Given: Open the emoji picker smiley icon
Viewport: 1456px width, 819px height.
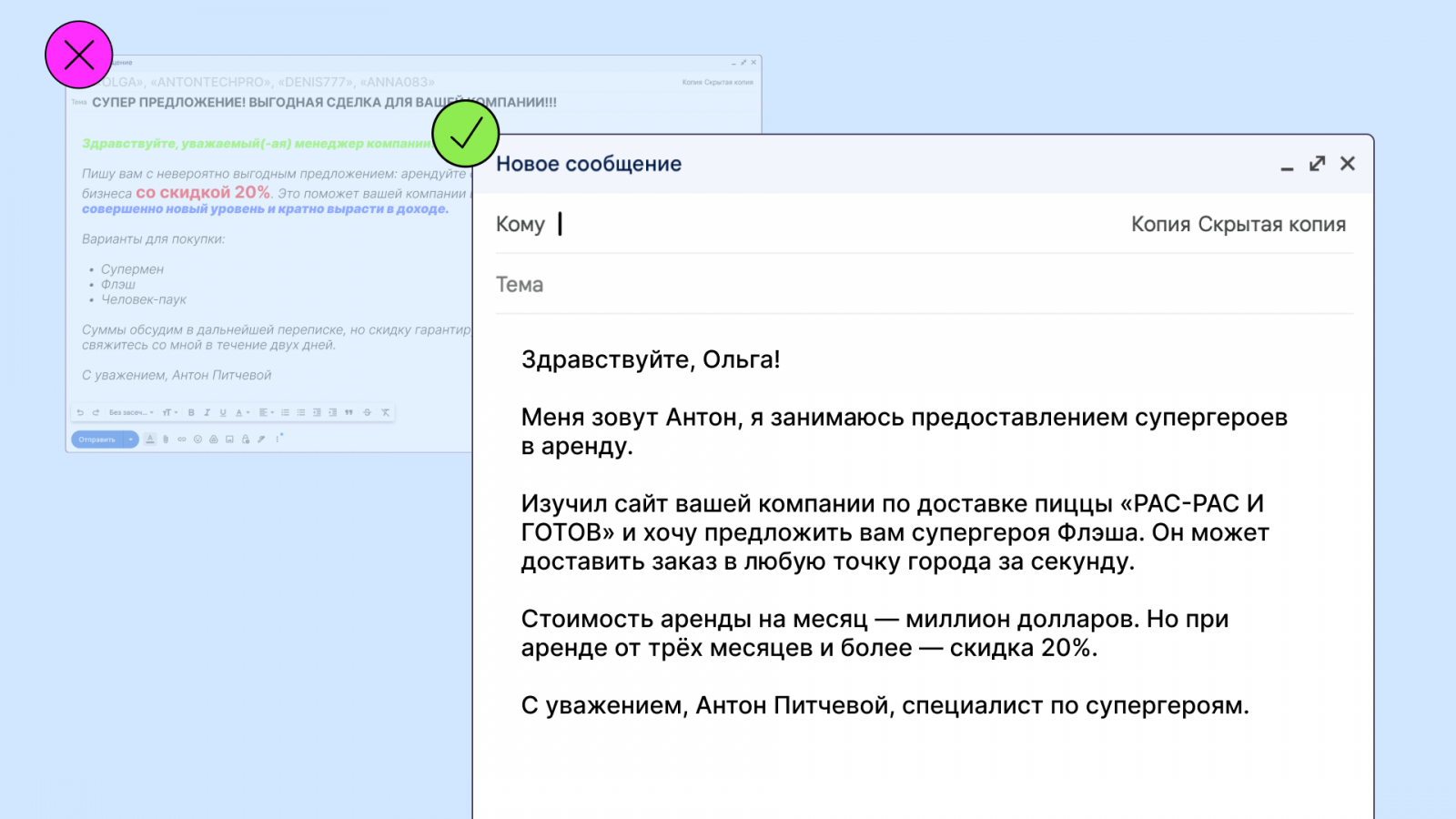Looking at the screenshot, I should [197, 440].
